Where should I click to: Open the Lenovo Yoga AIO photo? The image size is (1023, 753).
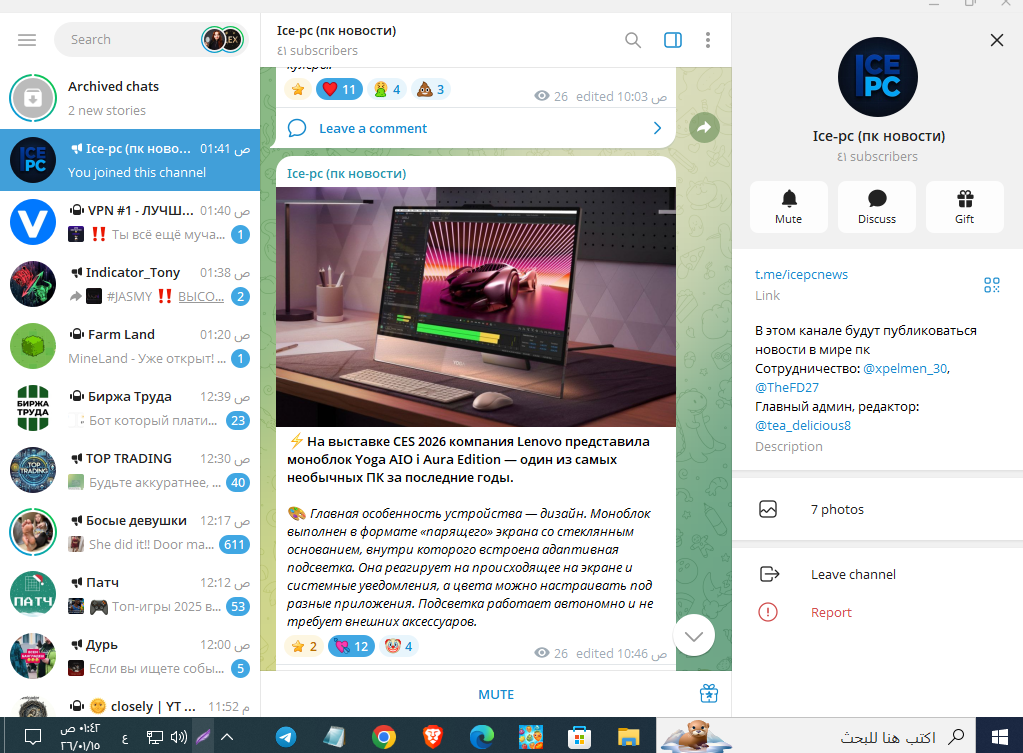pos(476,307)
